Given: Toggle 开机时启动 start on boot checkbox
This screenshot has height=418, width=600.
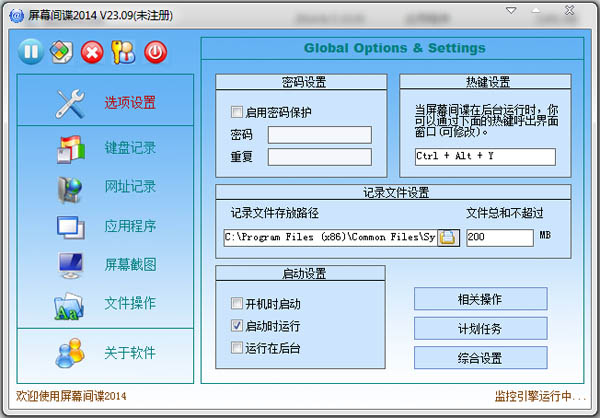Looking at the screenshot, I should [237, 303].
